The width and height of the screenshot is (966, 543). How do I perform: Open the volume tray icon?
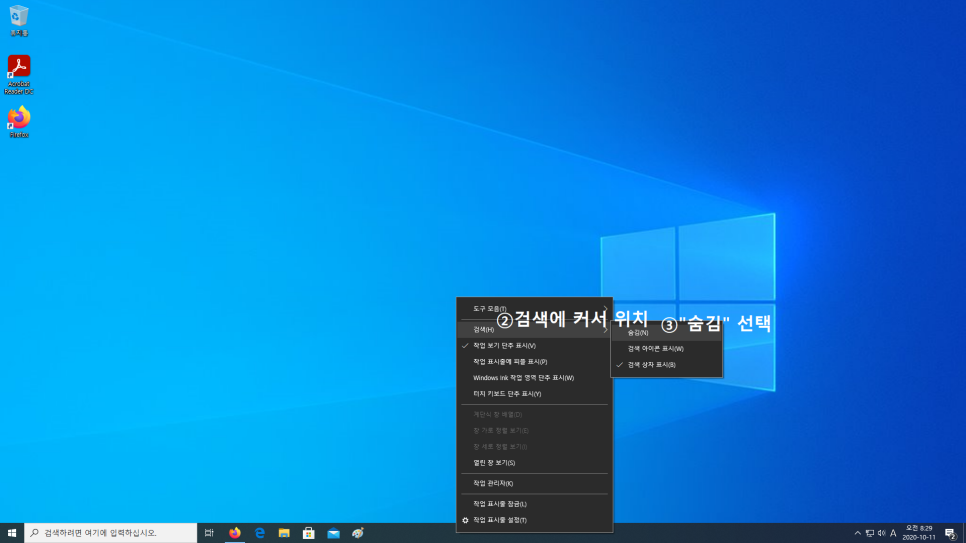pyautogui.click(x=882, y=534)
